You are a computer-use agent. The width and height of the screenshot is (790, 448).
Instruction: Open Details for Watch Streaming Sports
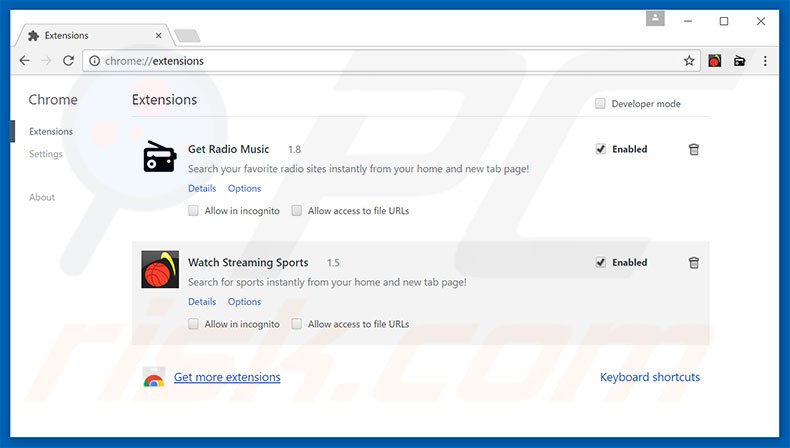tap(202, 302)
